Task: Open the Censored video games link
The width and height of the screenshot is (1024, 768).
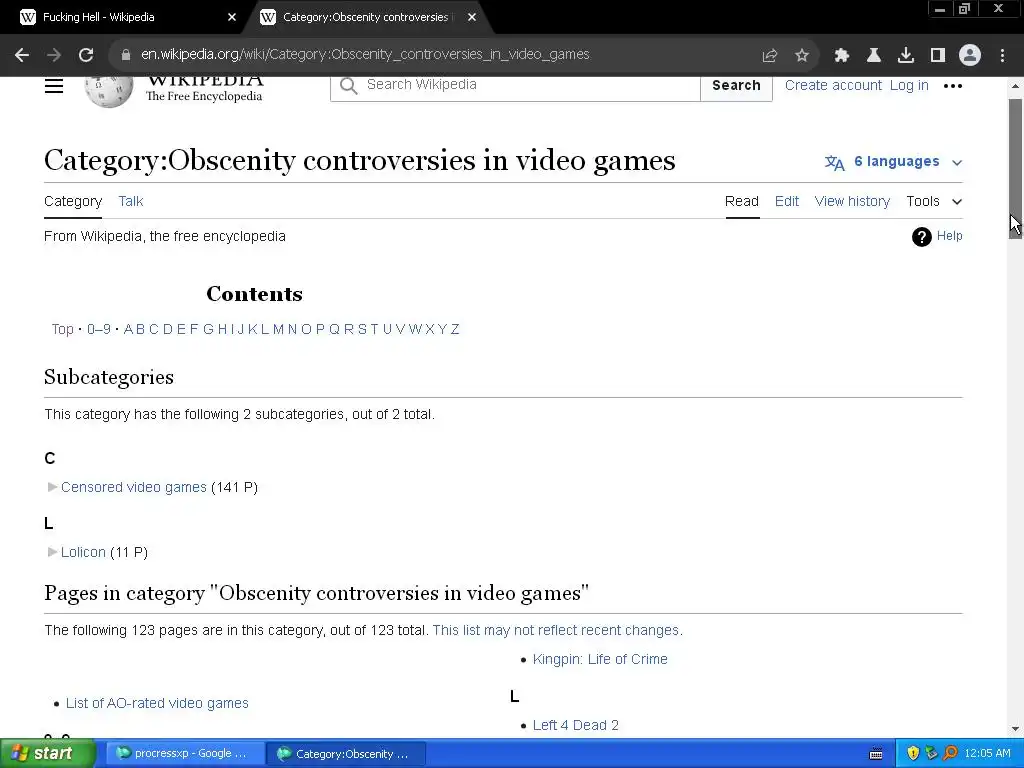Action: 134,487
